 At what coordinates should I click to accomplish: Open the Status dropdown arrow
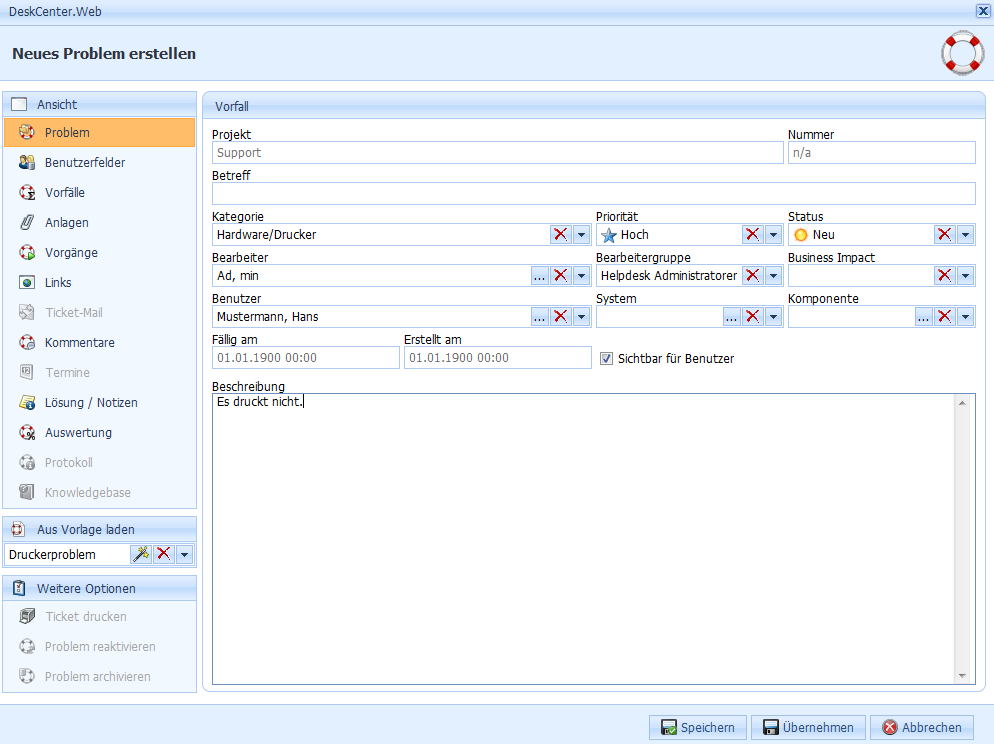click(965, 235)
